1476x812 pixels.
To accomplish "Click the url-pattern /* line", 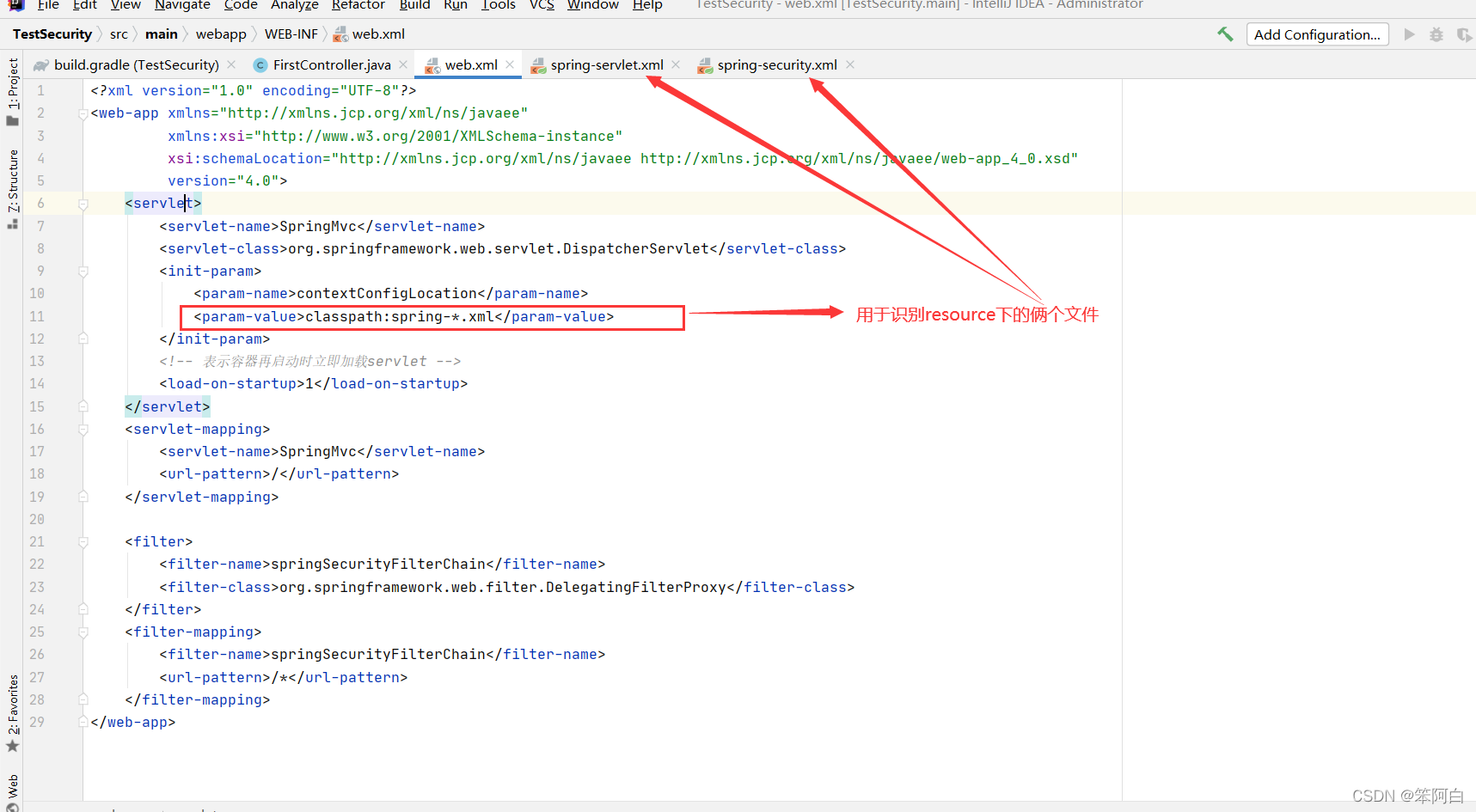I will coord(283,678).
